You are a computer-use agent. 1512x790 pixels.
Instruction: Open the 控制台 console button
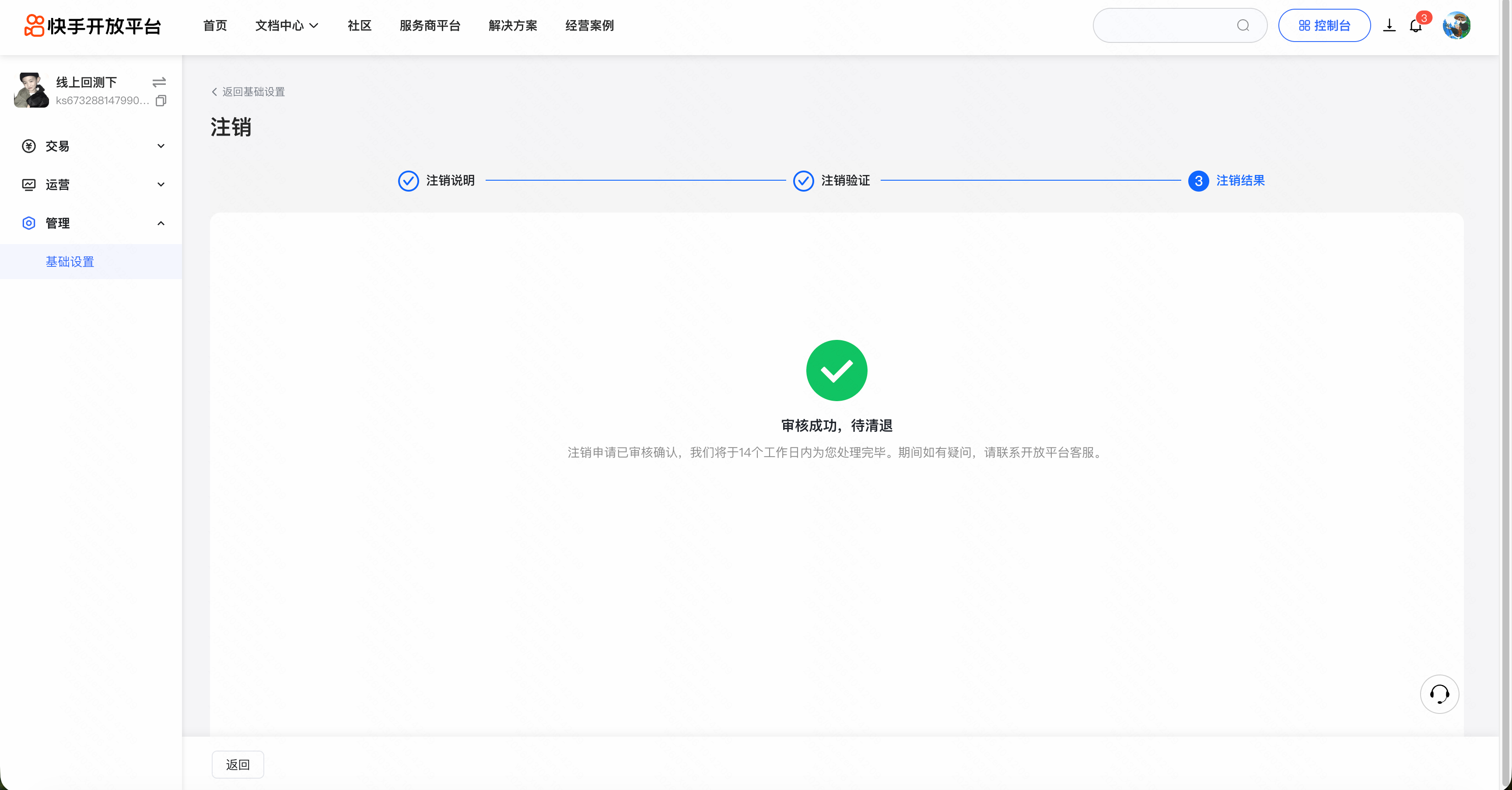(x=1324, y=26)
